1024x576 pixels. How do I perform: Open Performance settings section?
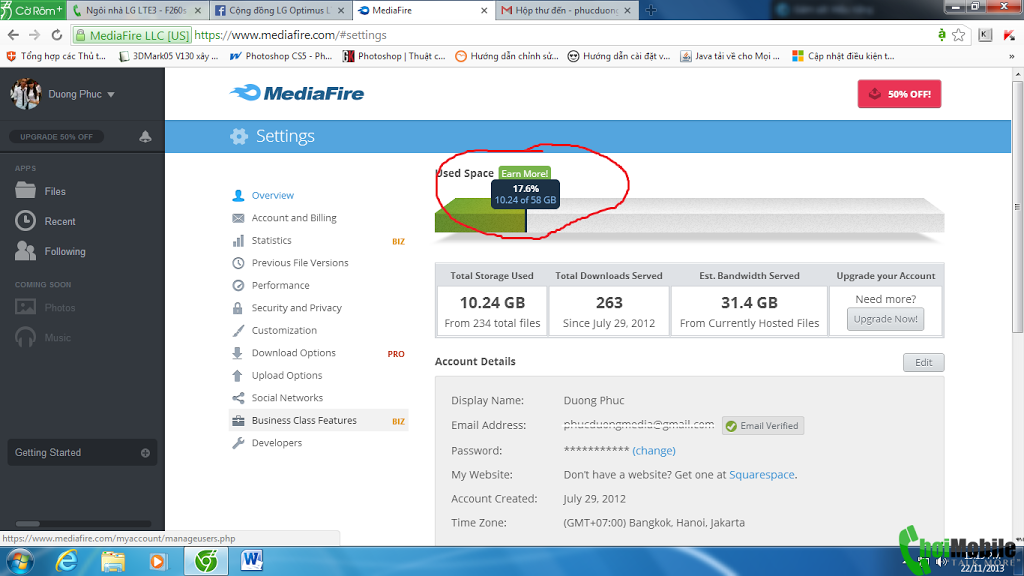(280, 285)
